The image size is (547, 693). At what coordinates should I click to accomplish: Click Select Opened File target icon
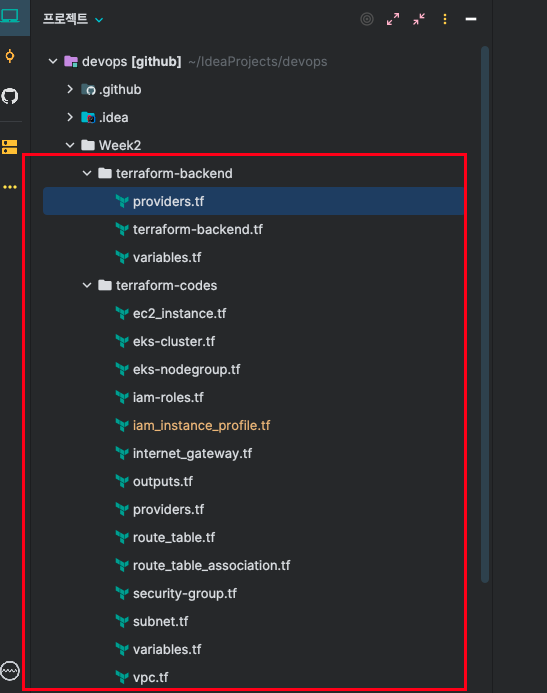[x=367, y=19]
